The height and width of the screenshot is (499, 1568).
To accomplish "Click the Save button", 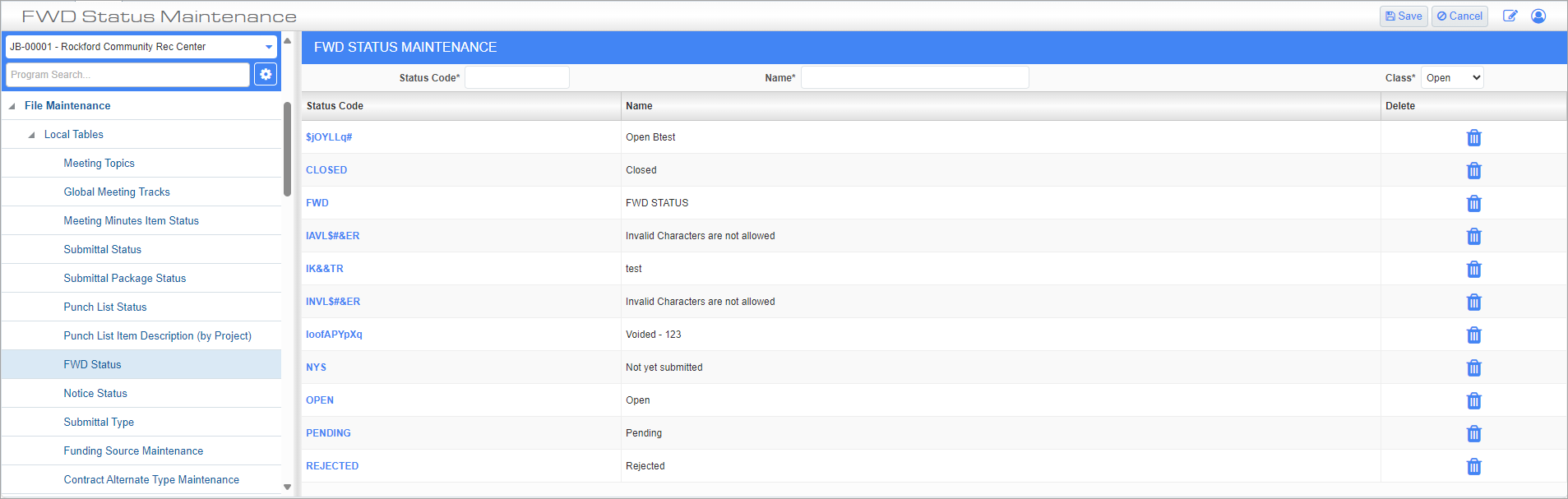I will tap(1404, 16).
